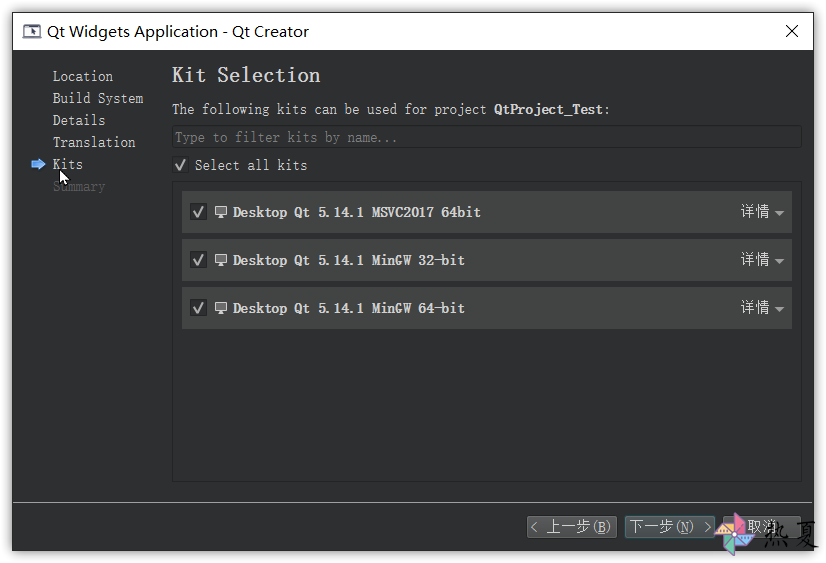Continue with the 下一步(N) button
The width and height of the screenshot is (826, 563).
(x=670, y=527)
